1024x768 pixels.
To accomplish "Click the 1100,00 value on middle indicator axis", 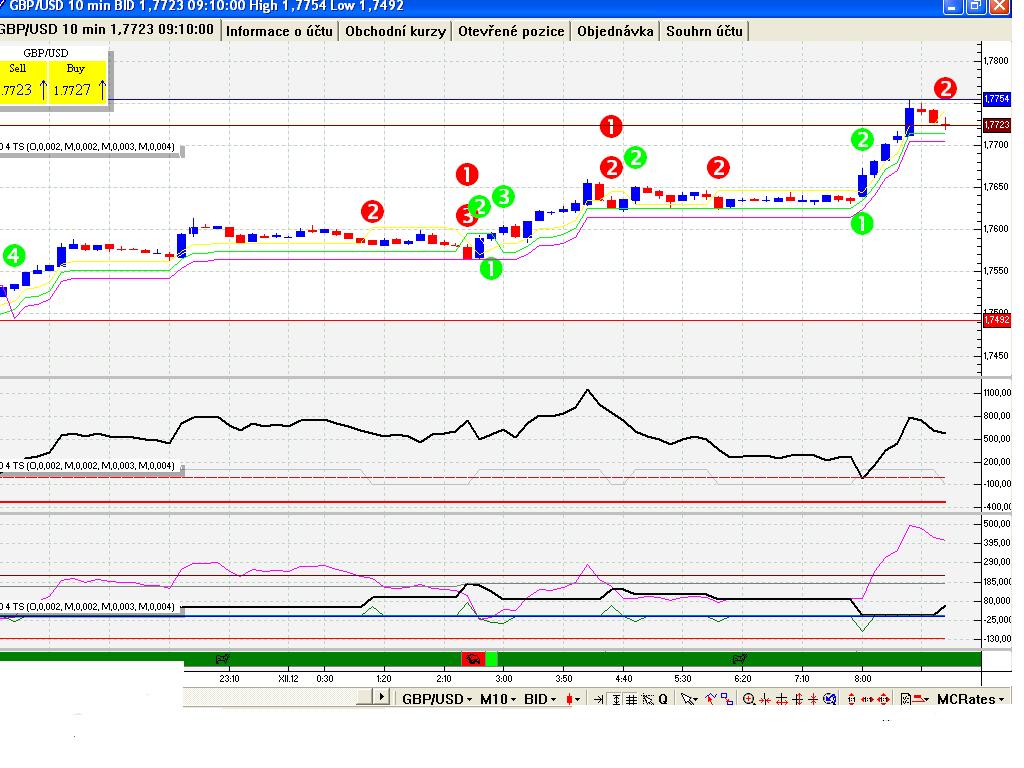I will [x=997, y=392].
